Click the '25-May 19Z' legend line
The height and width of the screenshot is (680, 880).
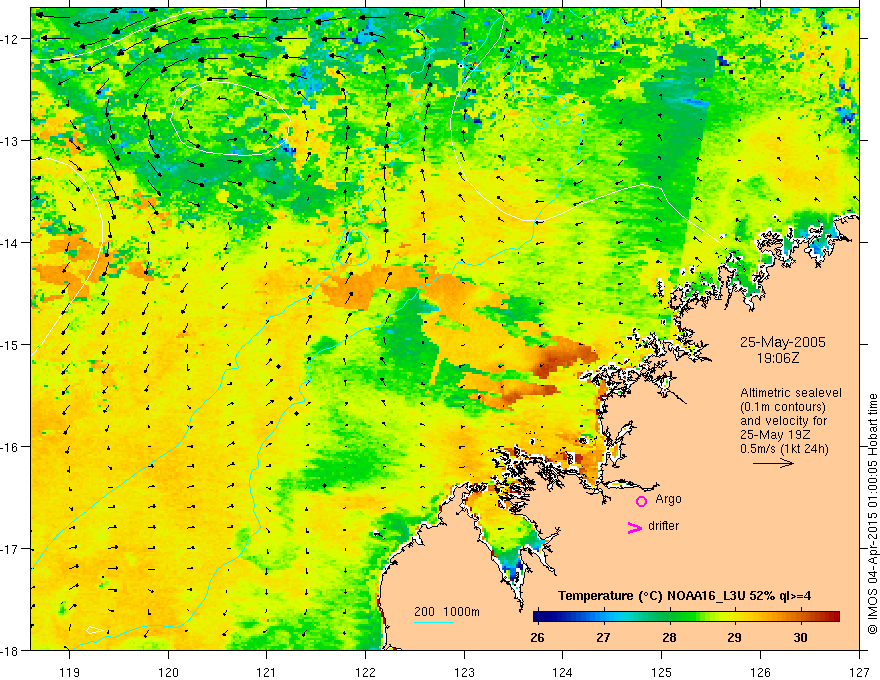774,435
